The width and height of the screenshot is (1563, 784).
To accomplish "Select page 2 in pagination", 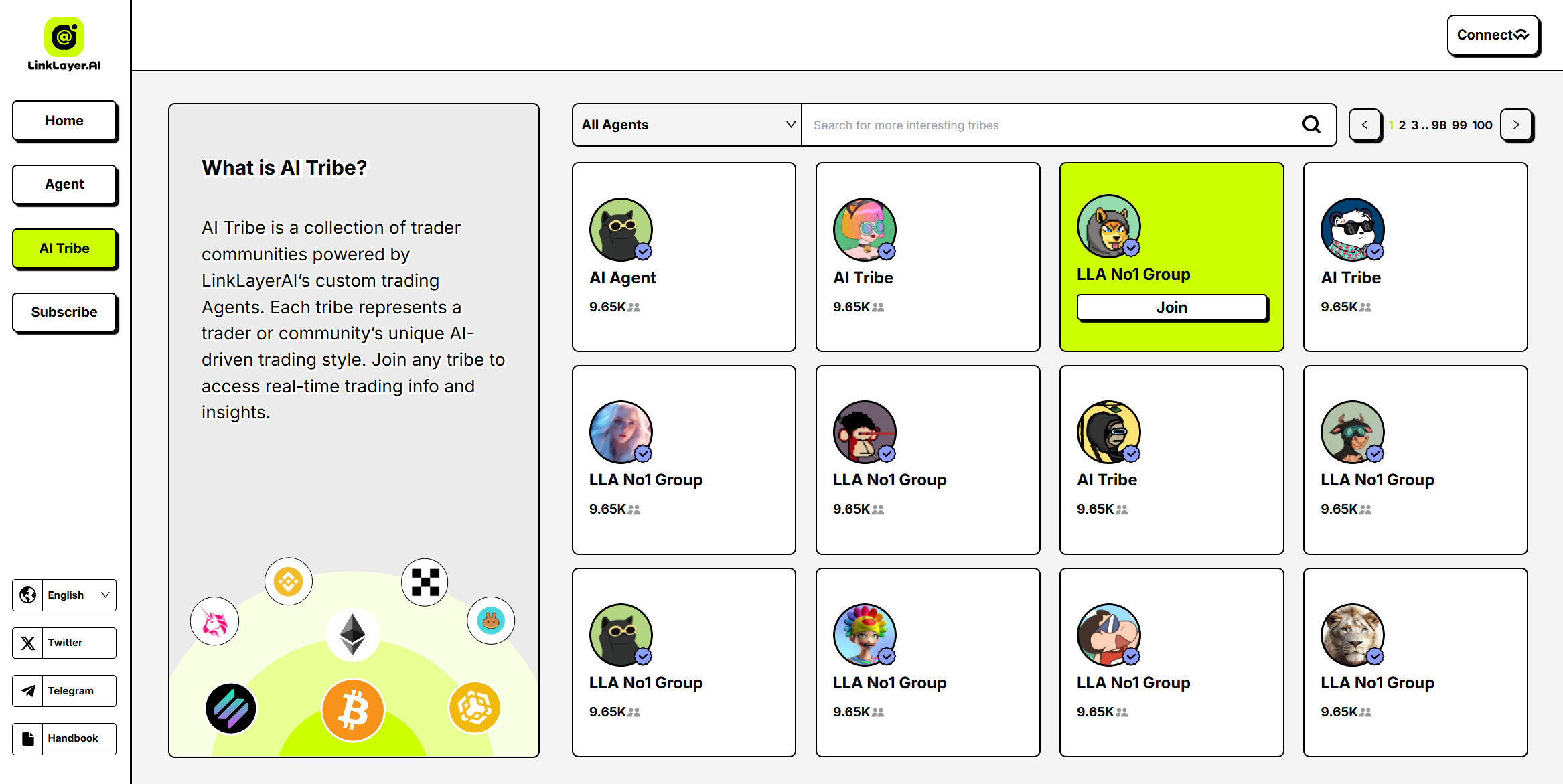I will click(x=1402, y=125).
